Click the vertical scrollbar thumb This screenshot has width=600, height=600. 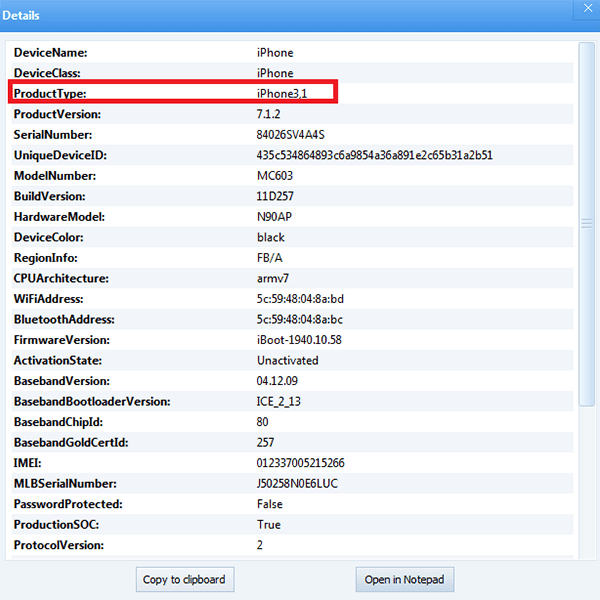[587, 224]
